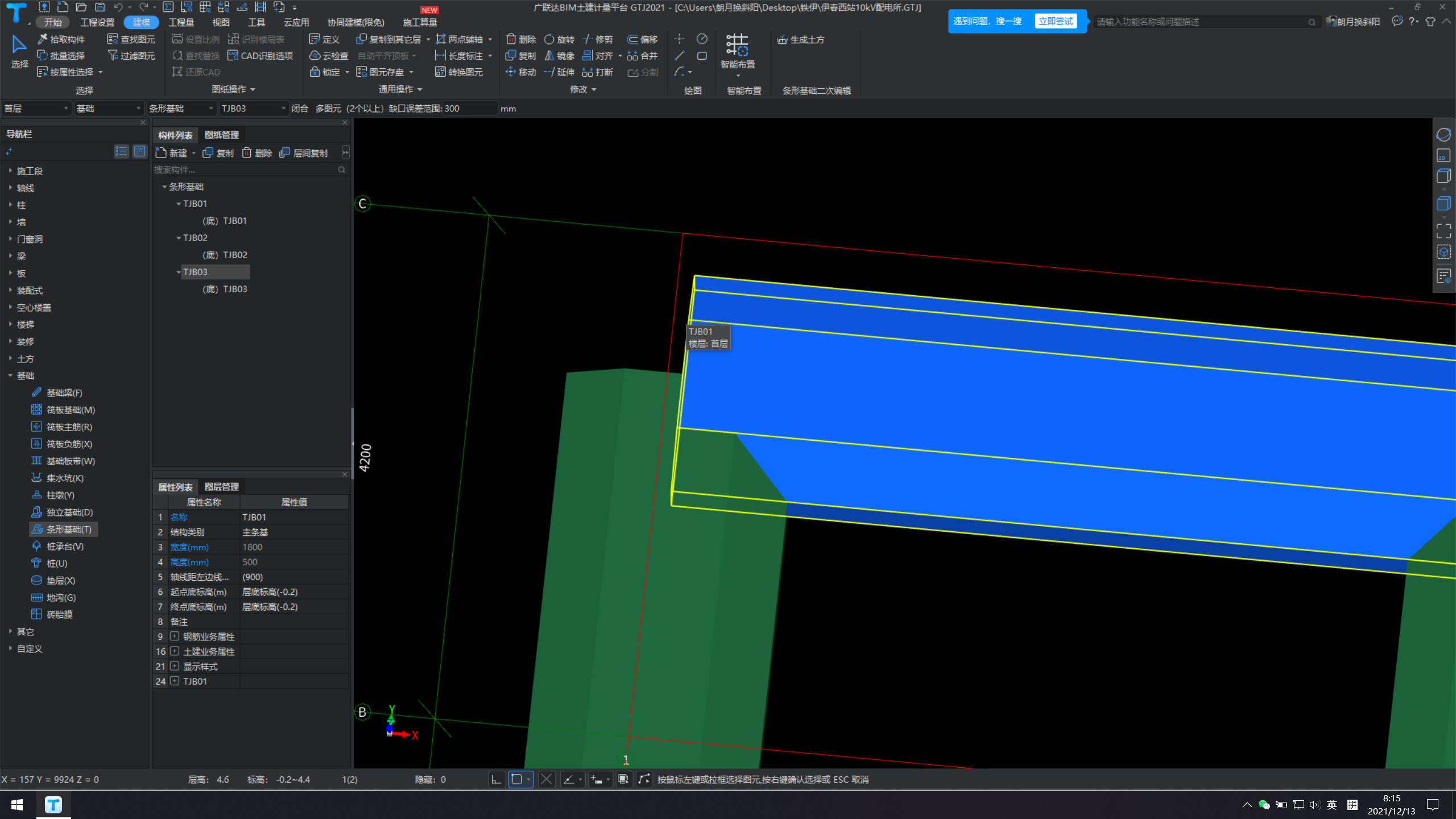Open the TJB03 component dropdown

click(254, 108)
